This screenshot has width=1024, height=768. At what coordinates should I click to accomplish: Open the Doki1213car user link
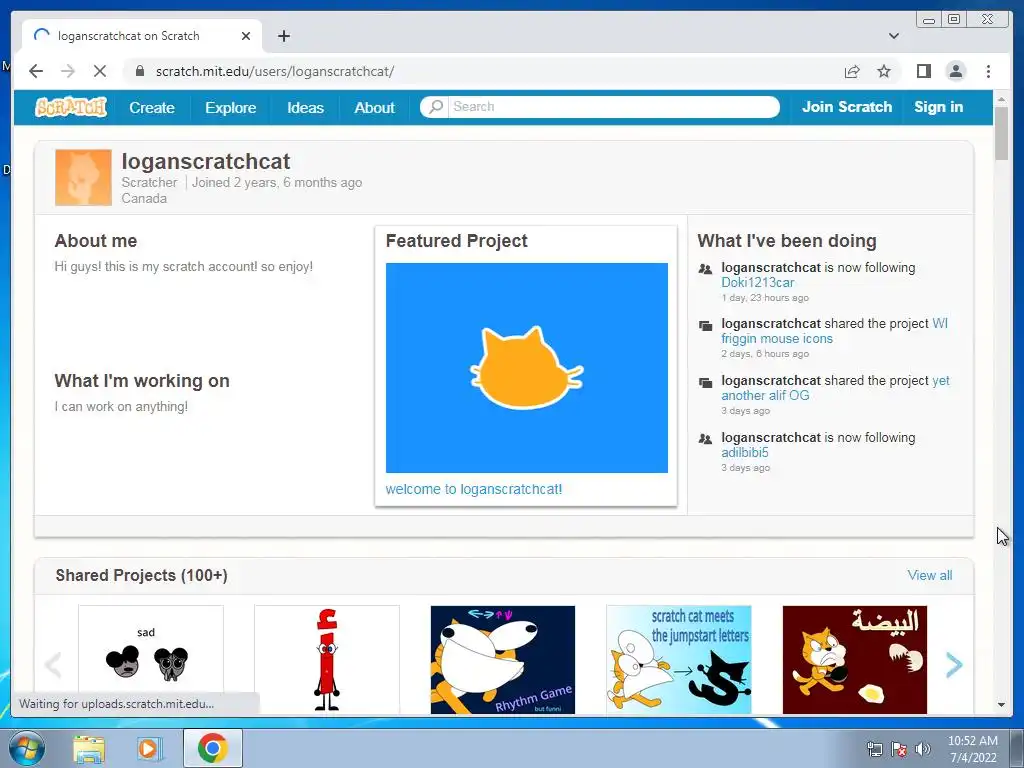(x=758, y=282)
